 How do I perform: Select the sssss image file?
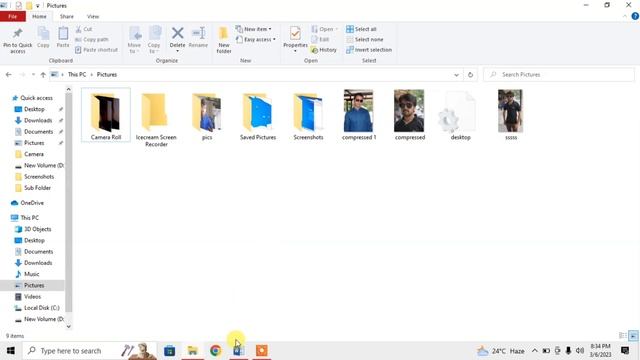[511, 115]
